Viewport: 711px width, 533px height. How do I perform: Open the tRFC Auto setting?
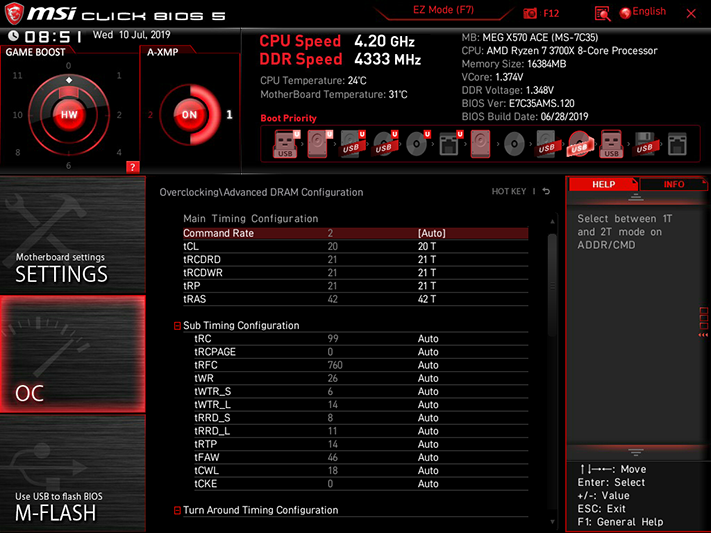pyautogui.click(x=428, y=365)
